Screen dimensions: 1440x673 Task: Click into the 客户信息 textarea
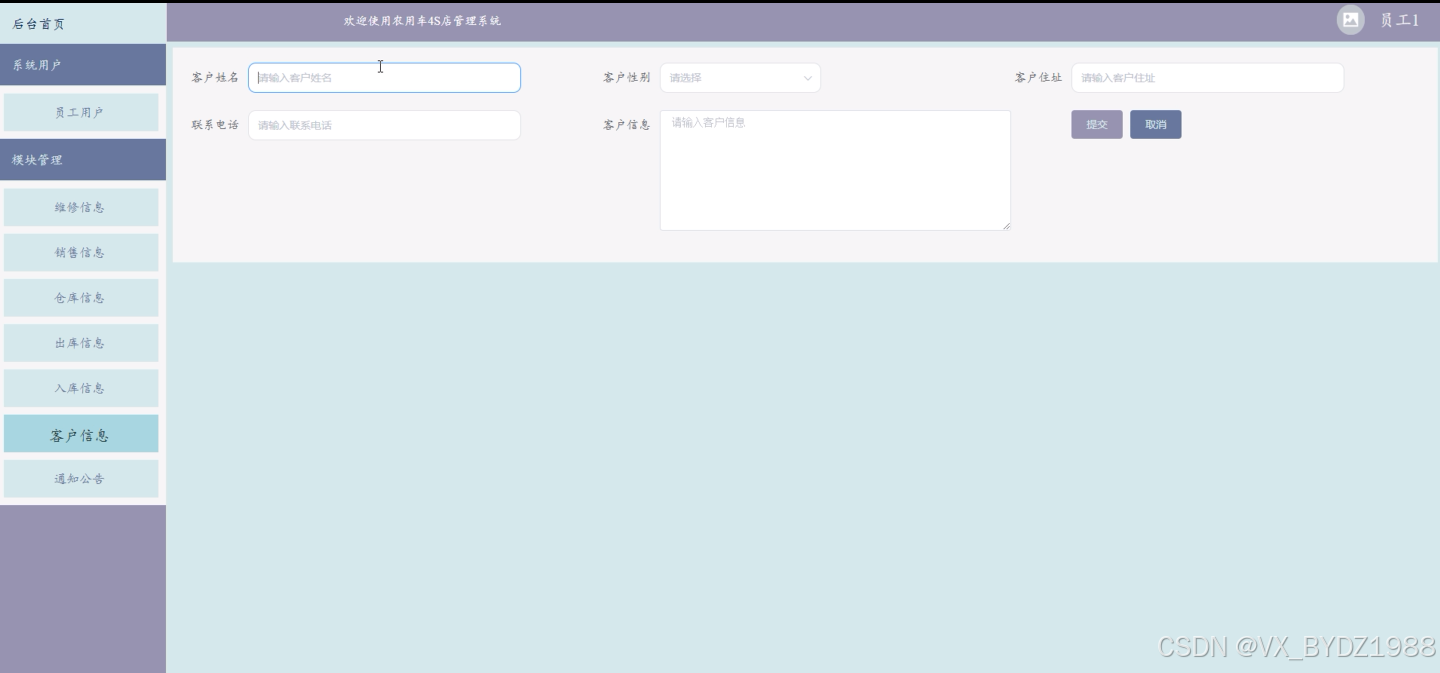pos(835,170)
